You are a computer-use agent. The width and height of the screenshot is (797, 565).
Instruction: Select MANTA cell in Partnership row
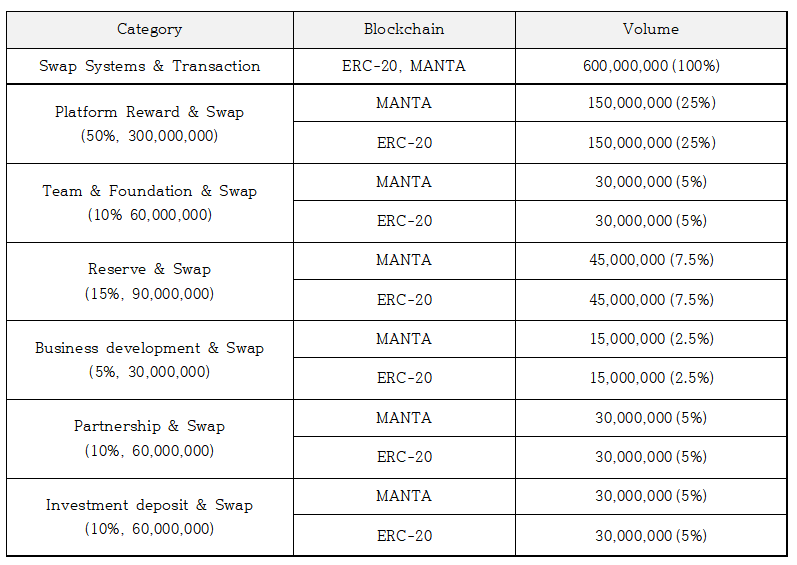tap(404, 418)
